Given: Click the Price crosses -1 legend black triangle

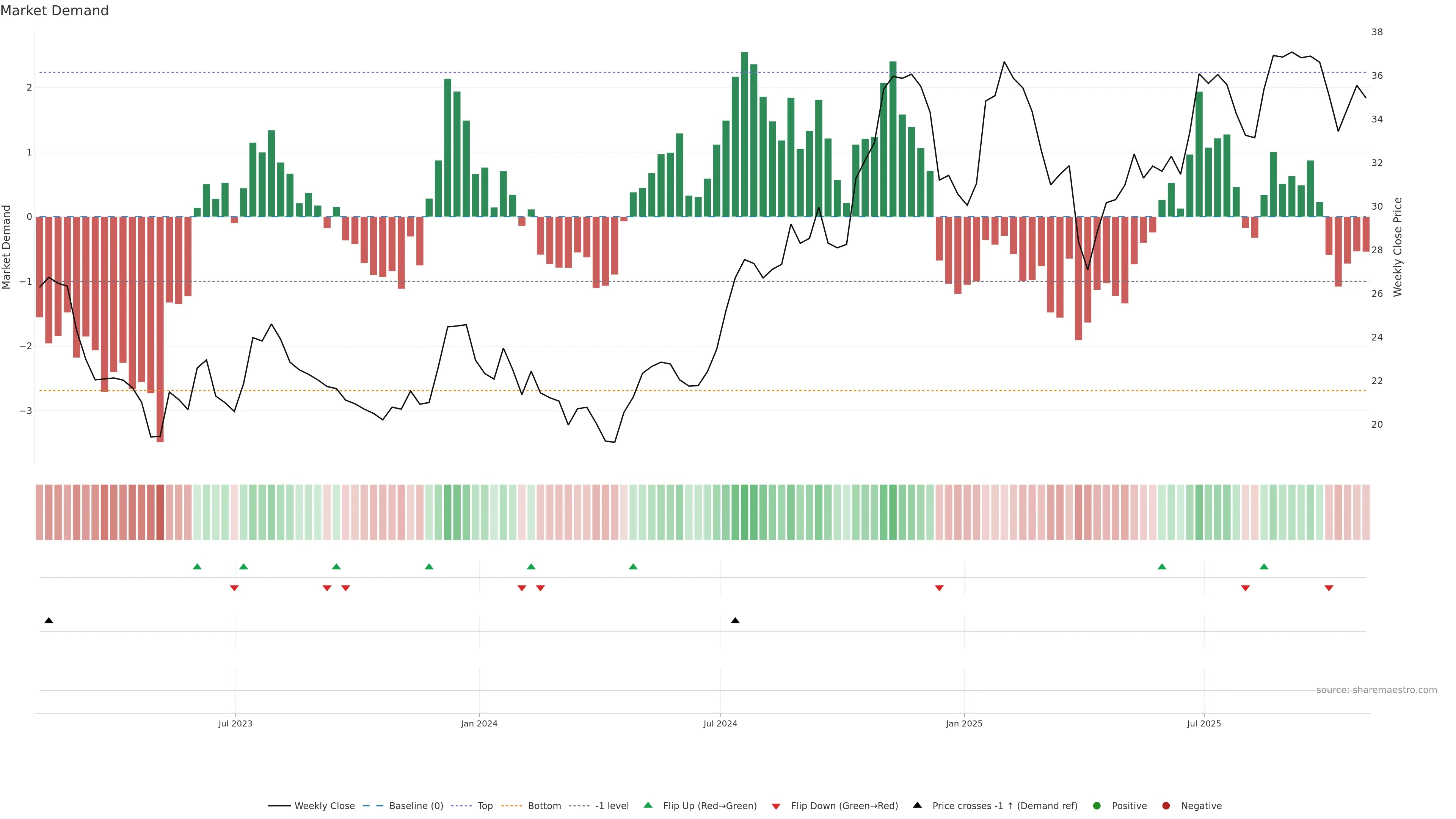Looking at the screenshot, I should click(917, 805).
